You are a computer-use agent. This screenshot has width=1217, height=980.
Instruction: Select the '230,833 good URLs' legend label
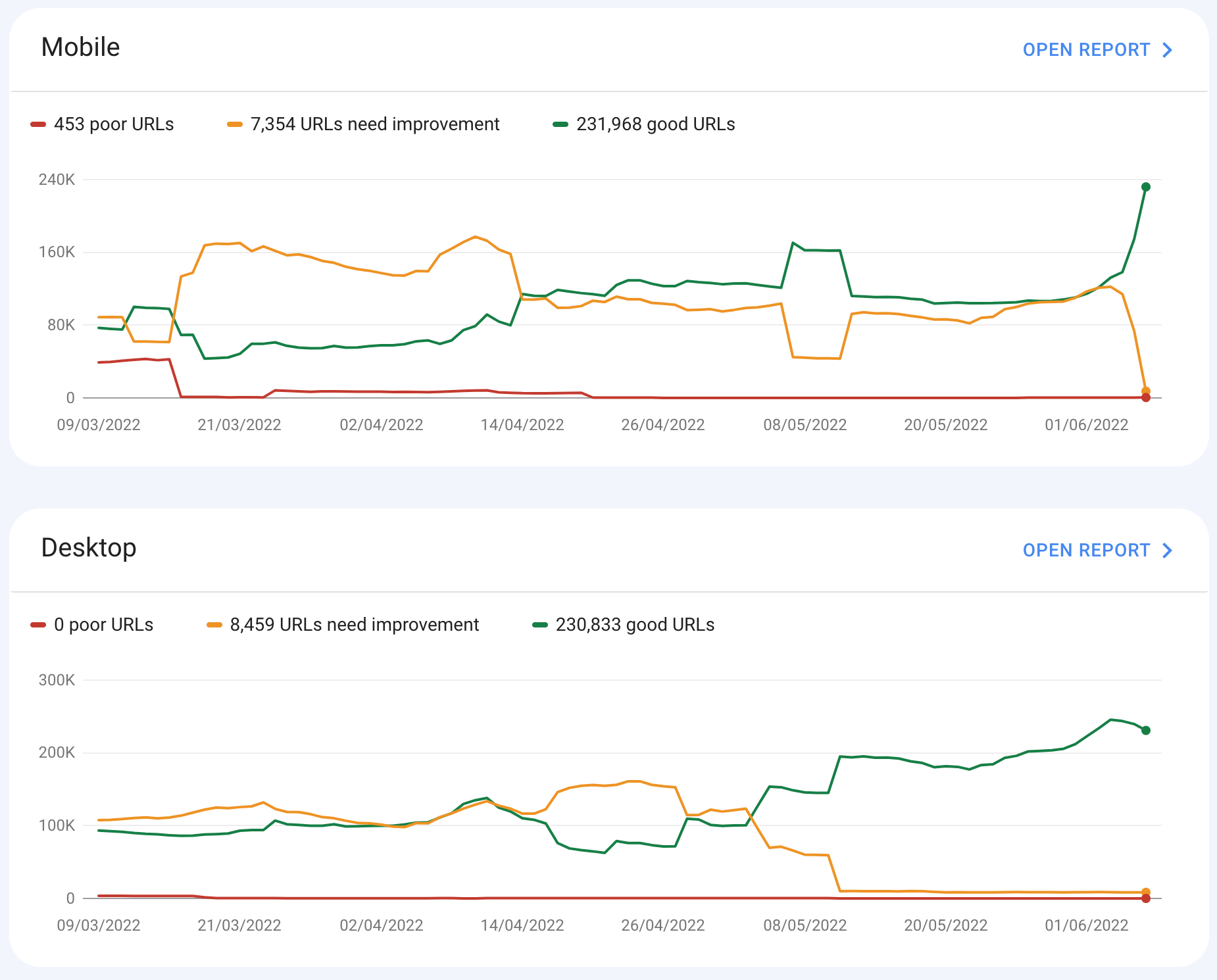635,625
